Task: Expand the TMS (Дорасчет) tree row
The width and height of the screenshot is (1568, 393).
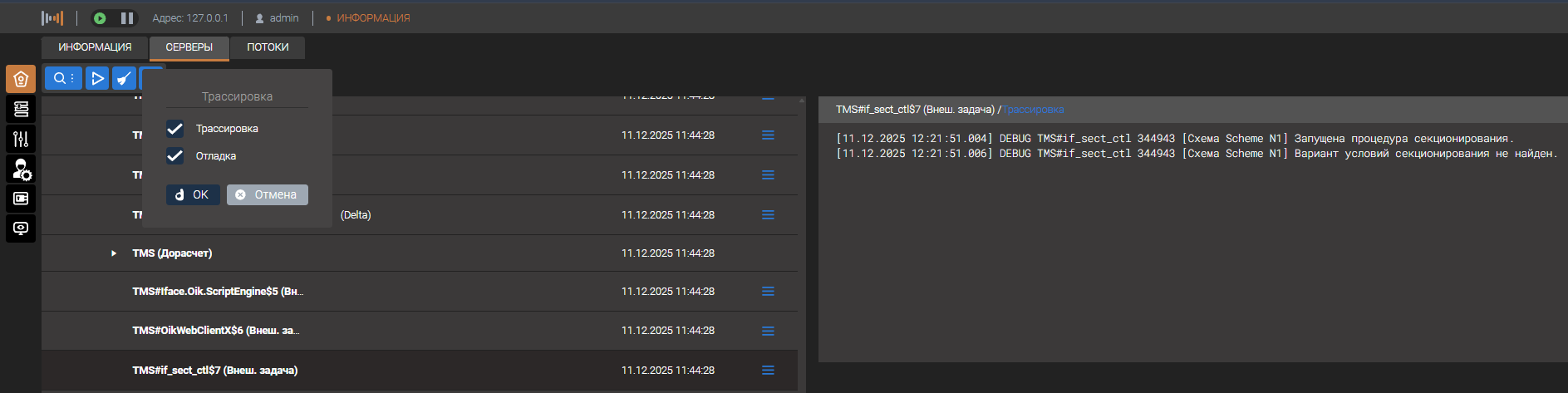Action: (114, 253)
